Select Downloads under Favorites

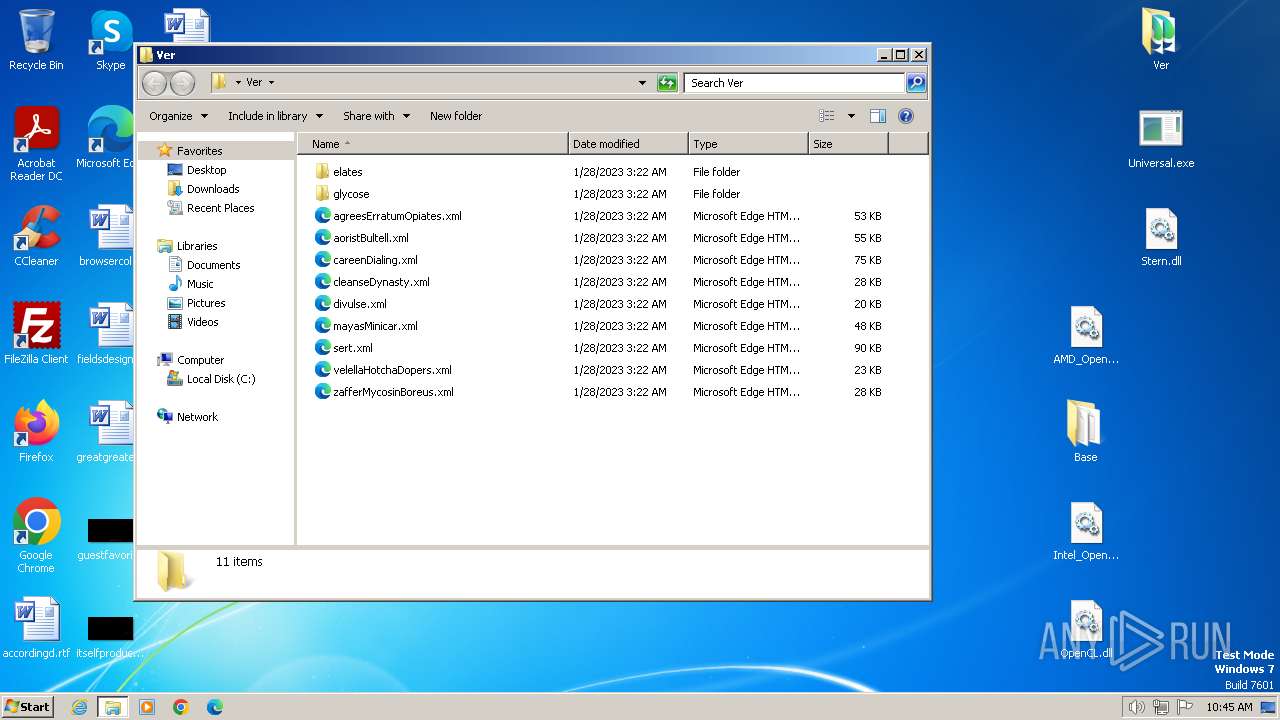point(213,189)
